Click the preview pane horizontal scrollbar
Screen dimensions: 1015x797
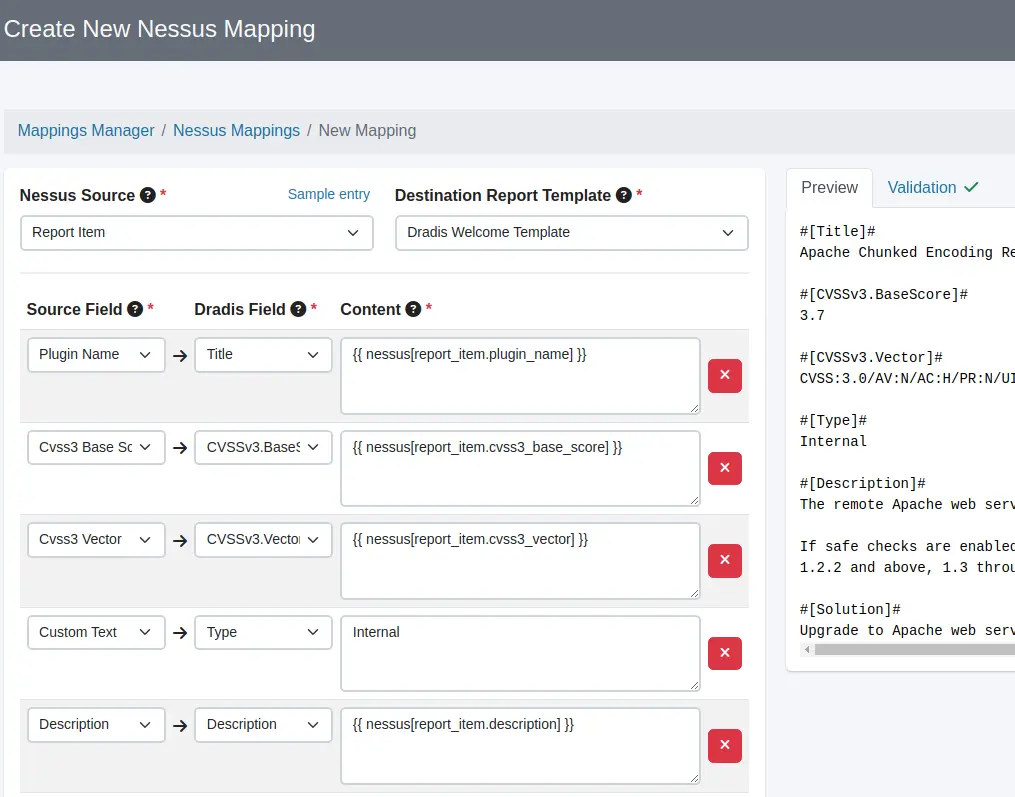point(914,649)
